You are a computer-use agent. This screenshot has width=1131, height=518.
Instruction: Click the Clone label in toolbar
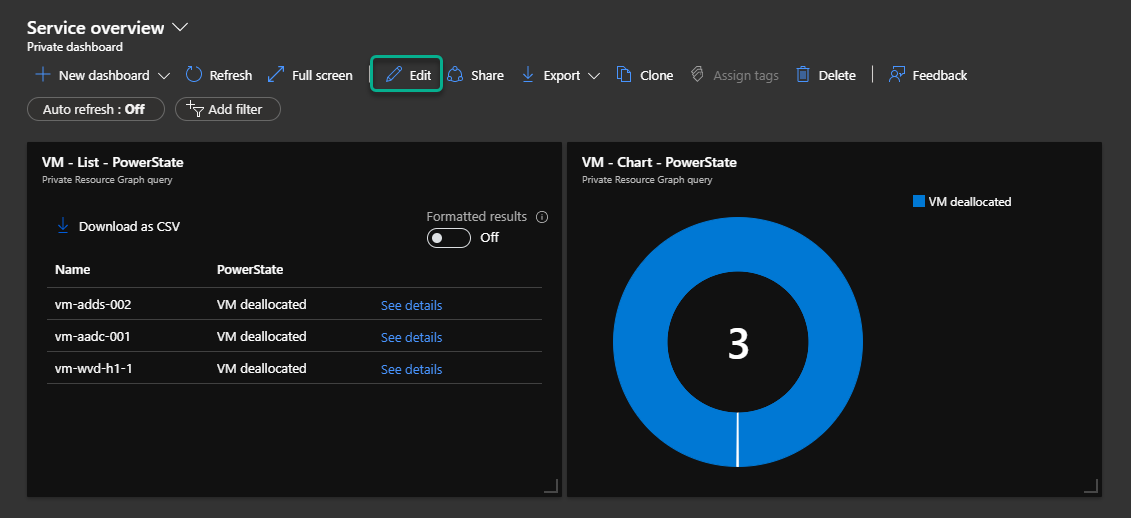pyautogui.click(x=656, y=76)
